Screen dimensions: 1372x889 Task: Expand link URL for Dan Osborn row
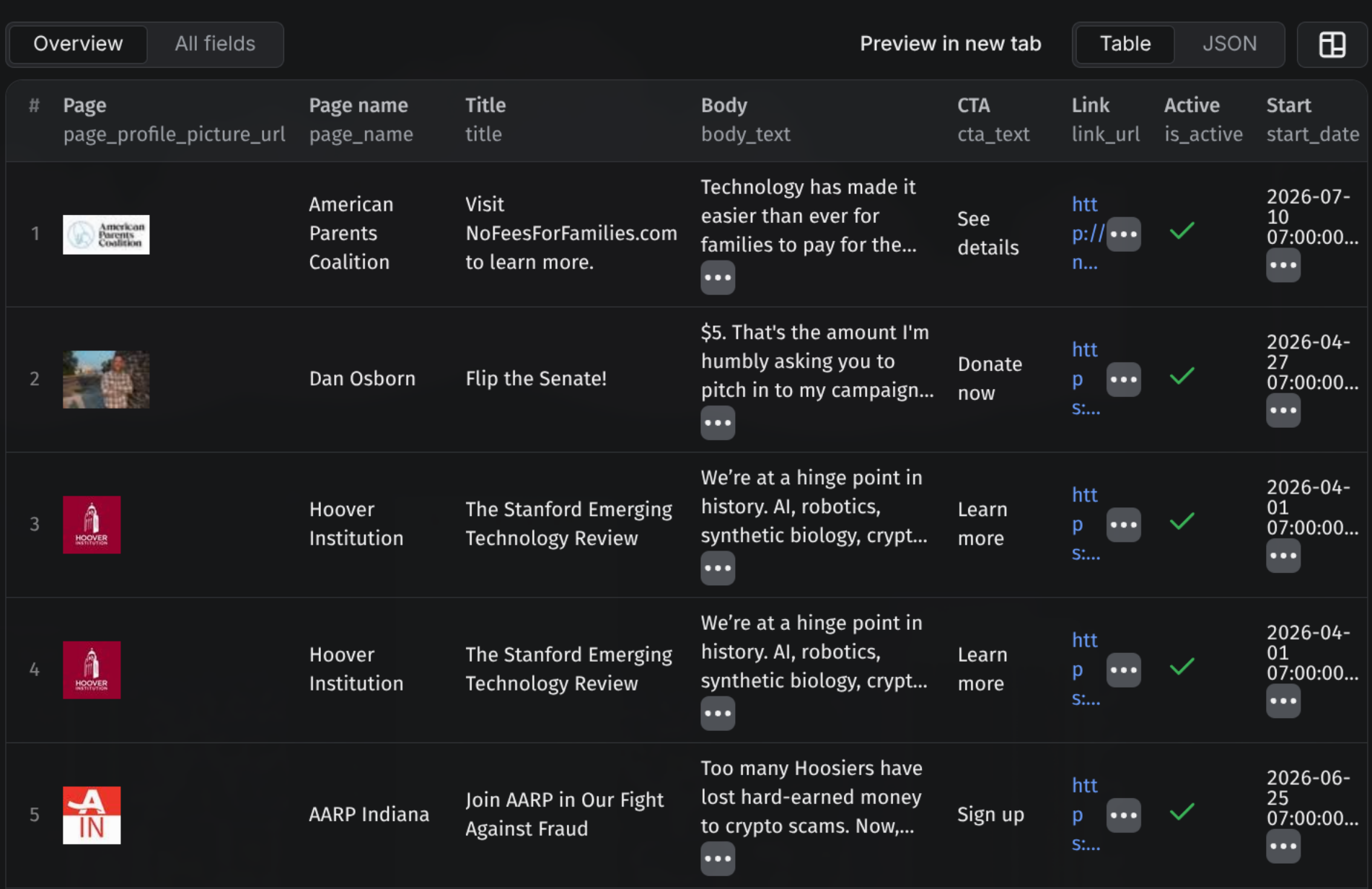1123,380
